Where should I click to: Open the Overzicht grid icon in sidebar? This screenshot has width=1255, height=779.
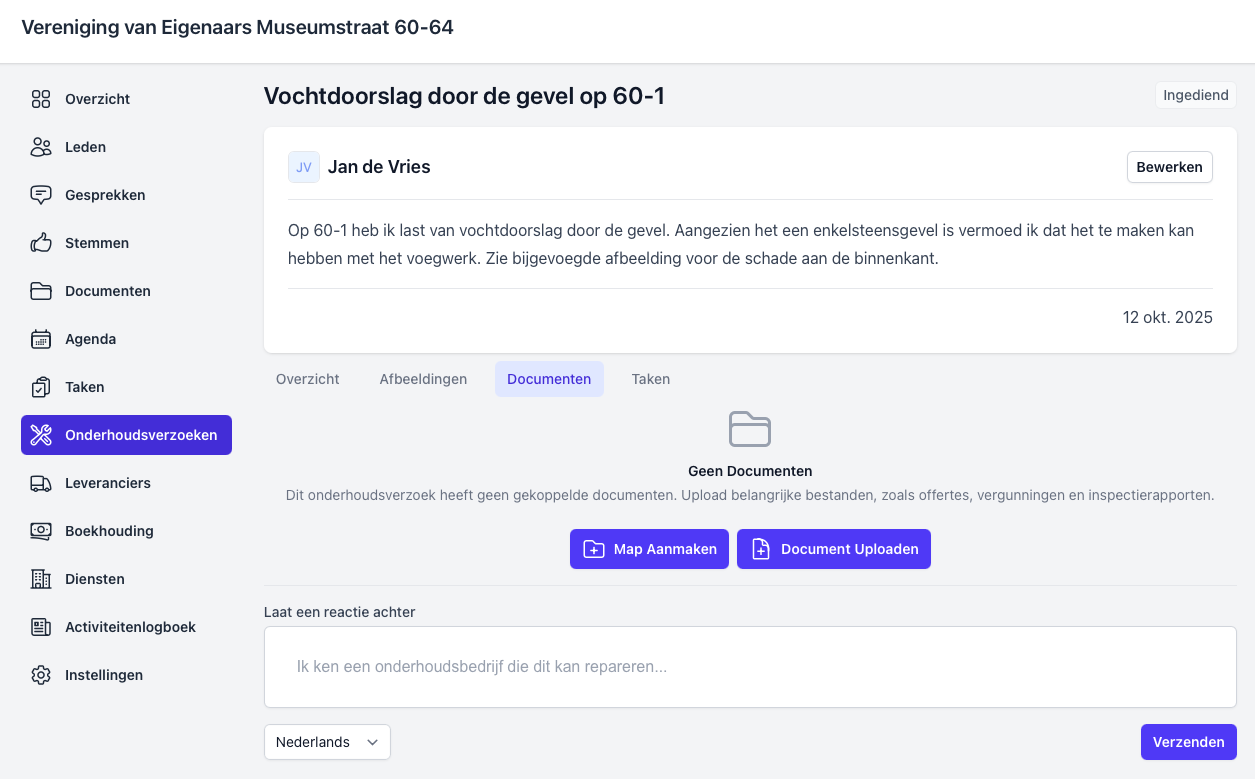point(41,99)
